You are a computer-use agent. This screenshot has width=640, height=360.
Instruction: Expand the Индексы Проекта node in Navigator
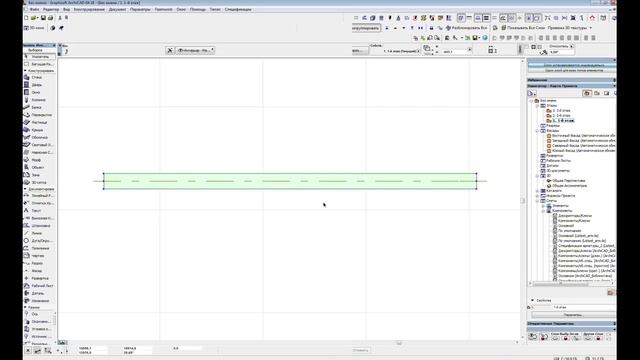537,196
